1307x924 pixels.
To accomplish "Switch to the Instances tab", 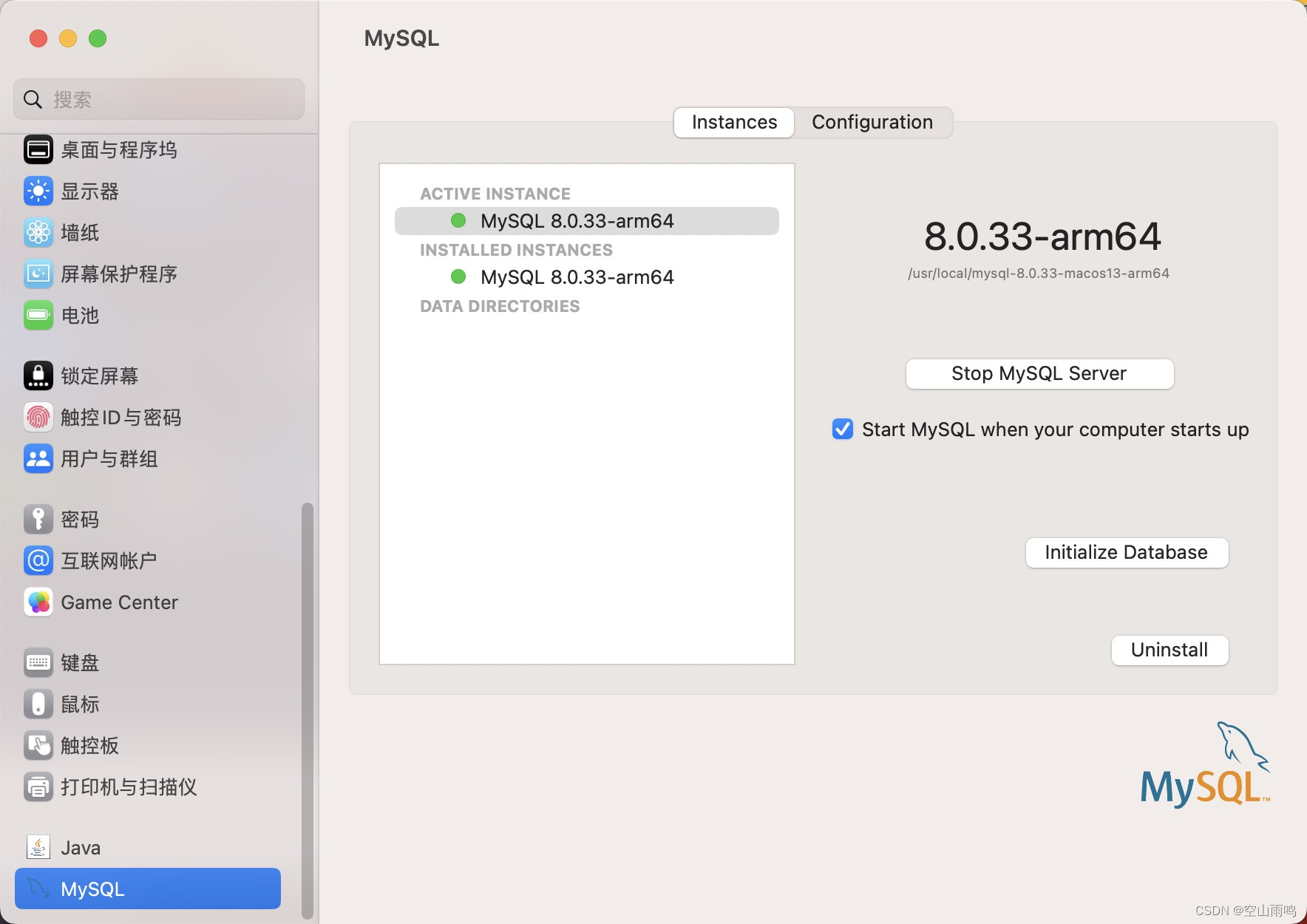I will click(734, 122).
